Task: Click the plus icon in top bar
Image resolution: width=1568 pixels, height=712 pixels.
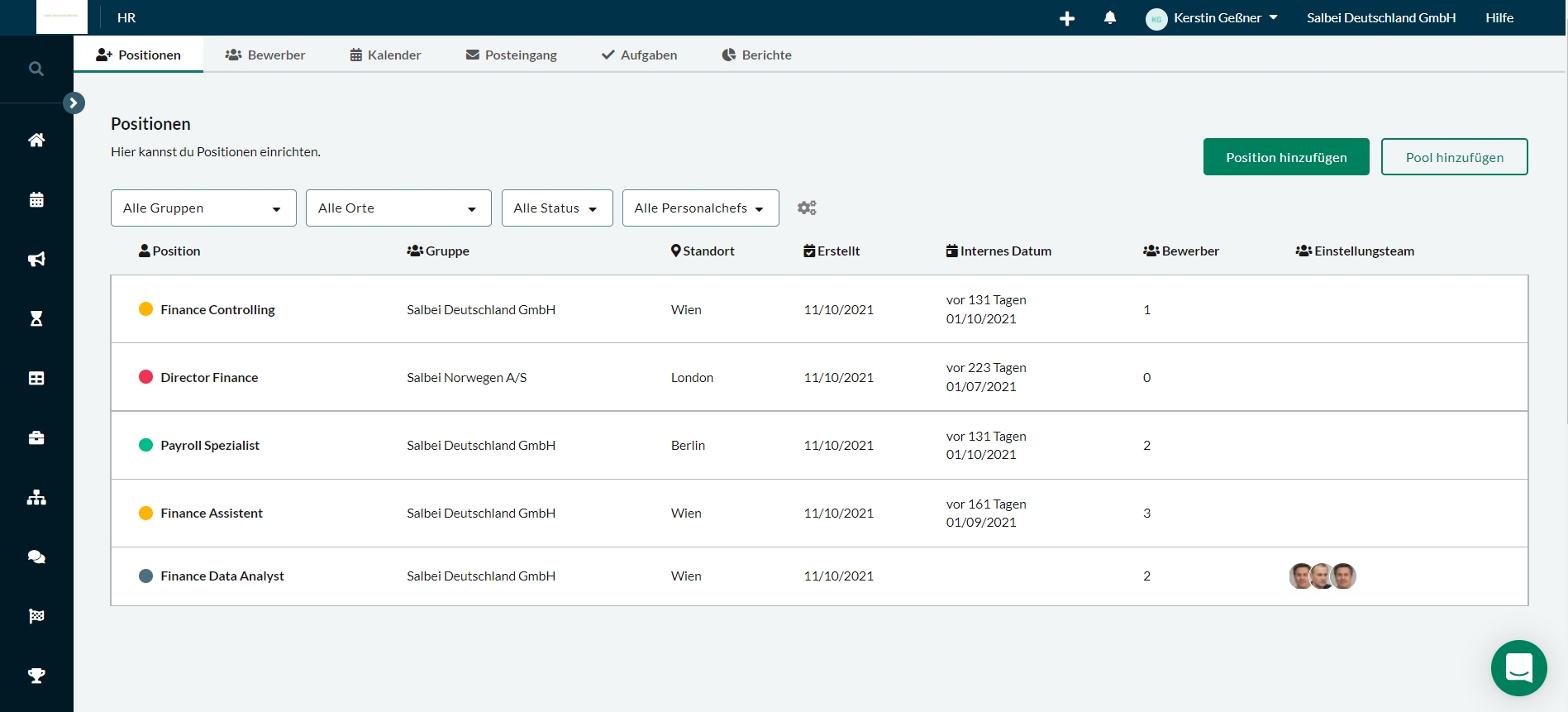Action: point(1067,18)
